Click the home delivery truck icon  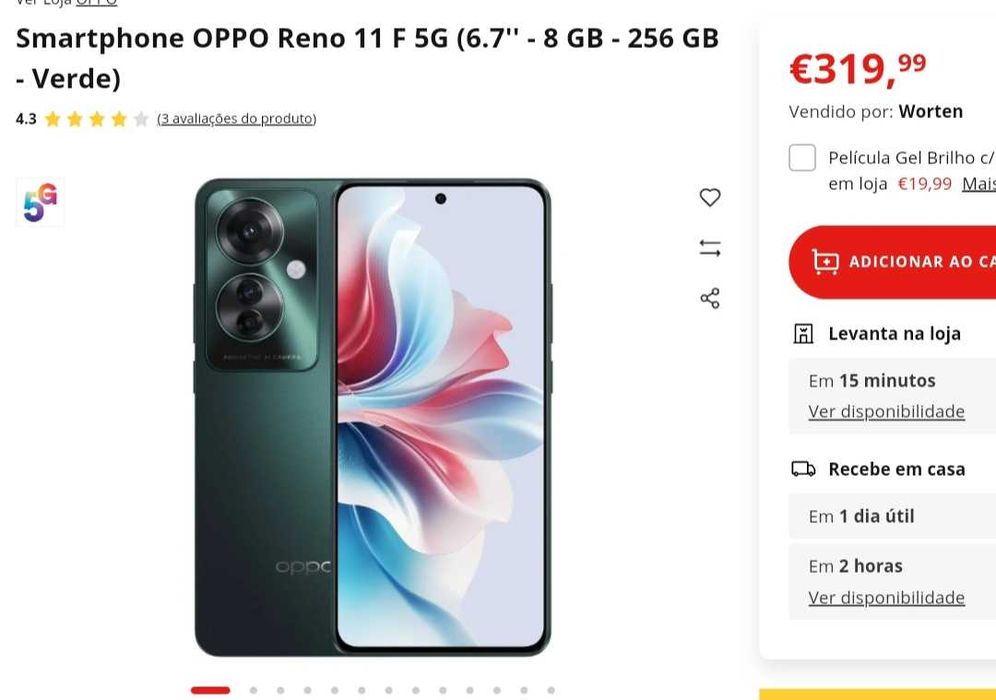click(803, 469)
